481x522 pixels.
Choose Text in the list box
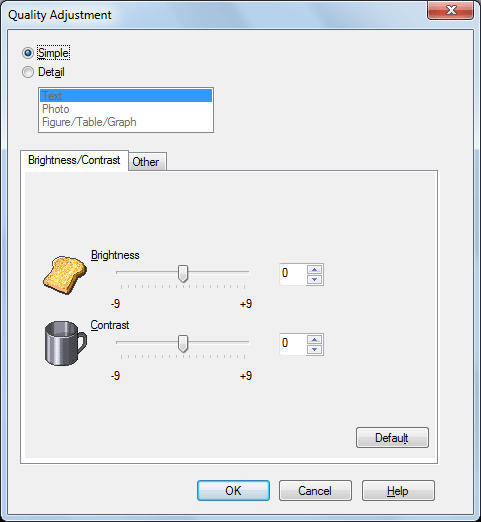tap(126, 96)
